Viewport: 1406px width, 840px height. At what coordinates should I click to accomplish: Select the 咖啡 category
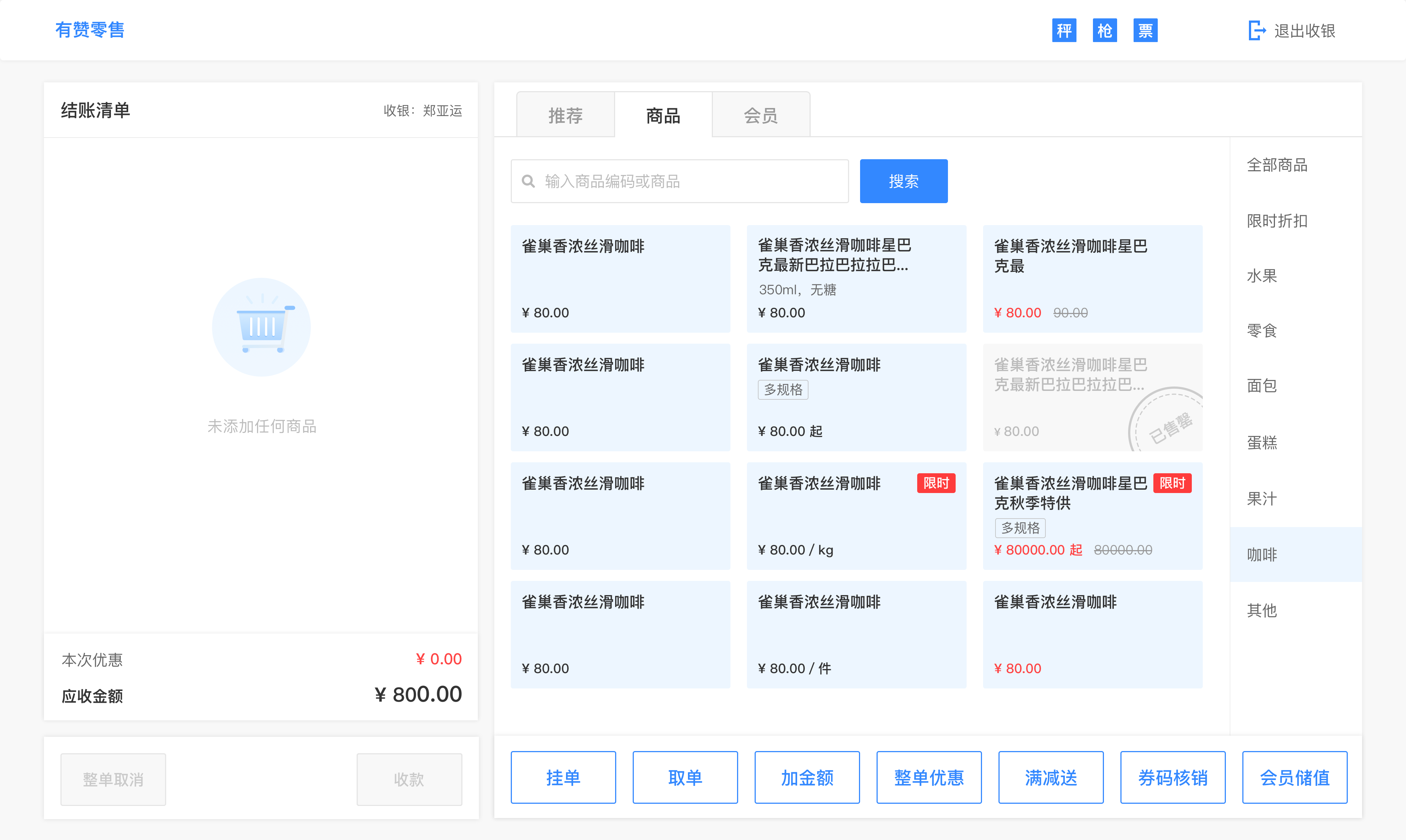point(1295,554)
